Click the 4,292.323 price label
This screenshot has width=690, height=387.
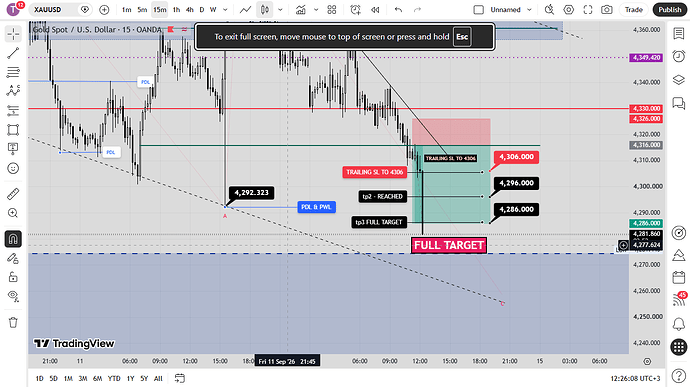pos(251,192)
